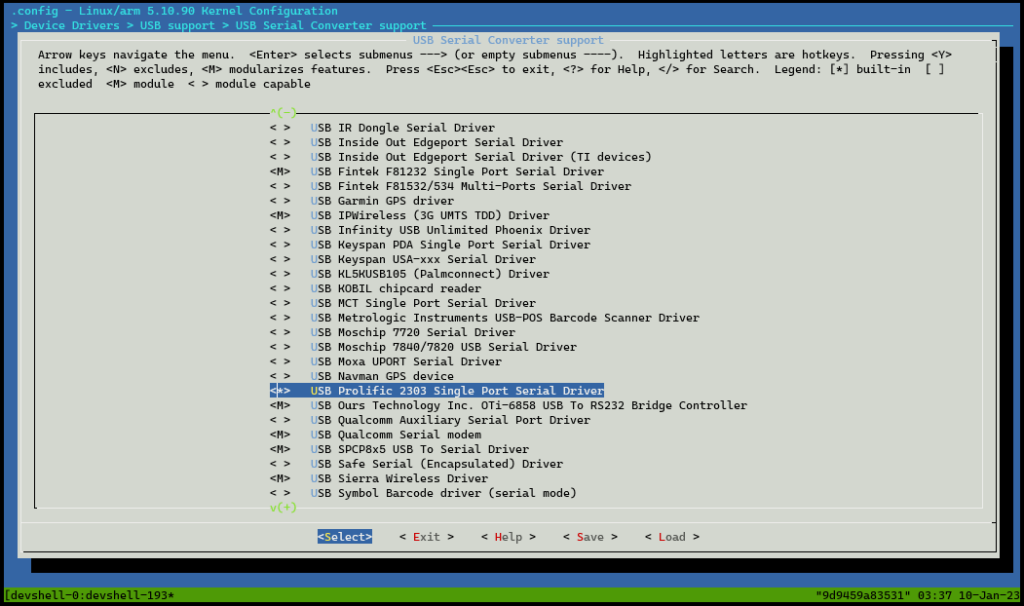Select USB Ours Technology OTi-6858 Bridge Controller

point(508,406)
